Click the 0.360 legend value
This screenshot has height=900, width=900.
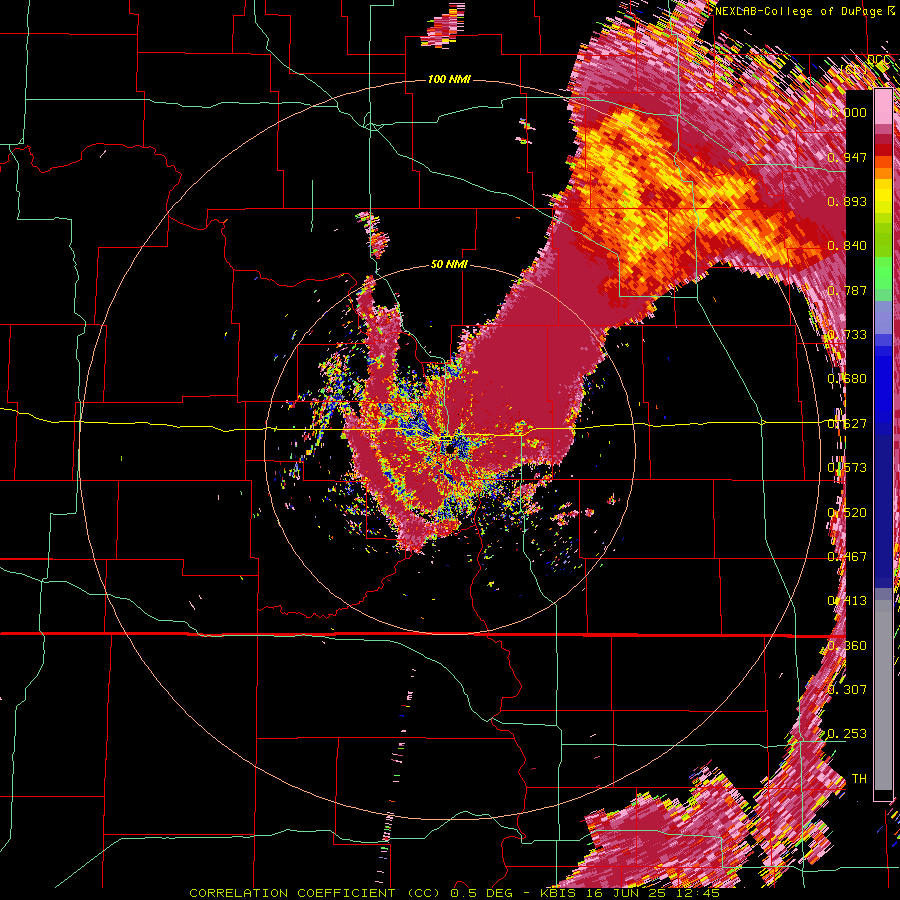coord(847,646)
